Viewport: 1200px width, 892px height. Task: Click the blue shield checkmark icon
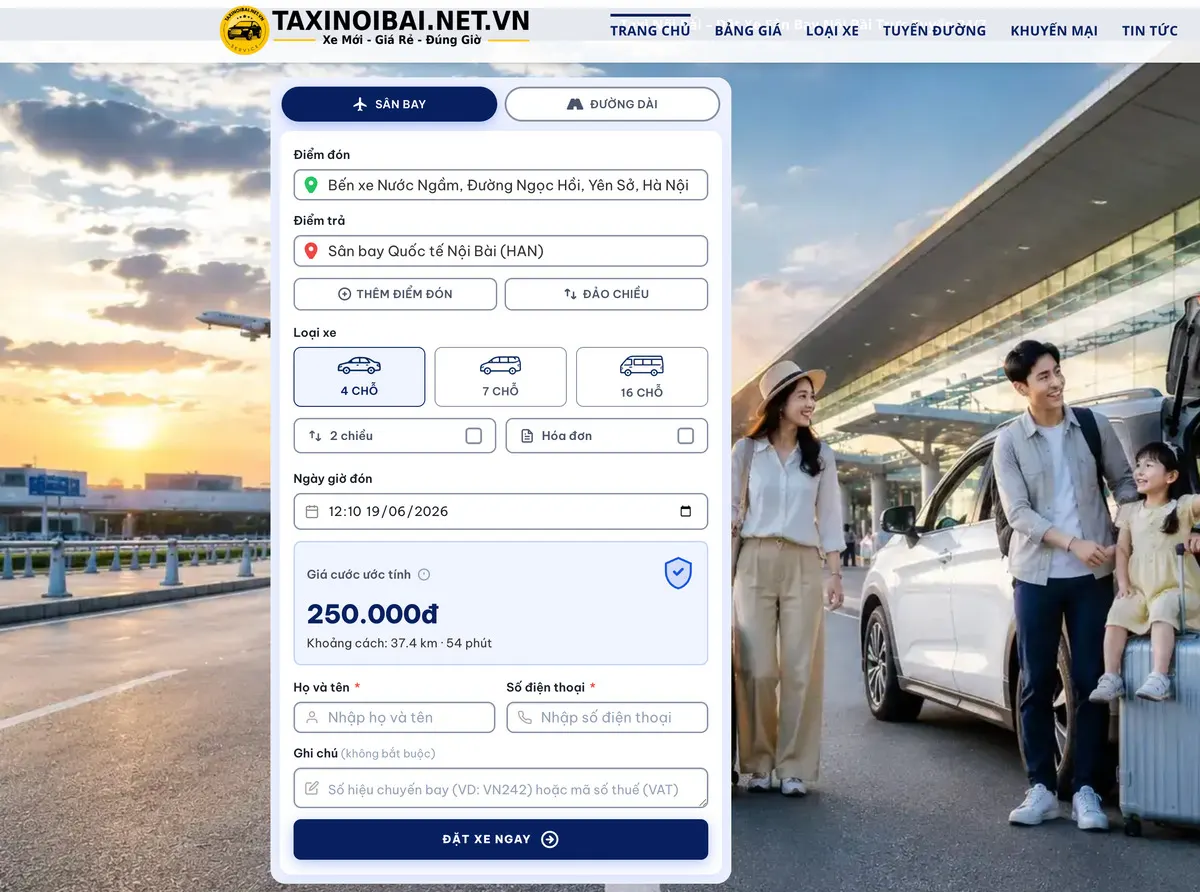pyautogui.click(x=678, y=573)
